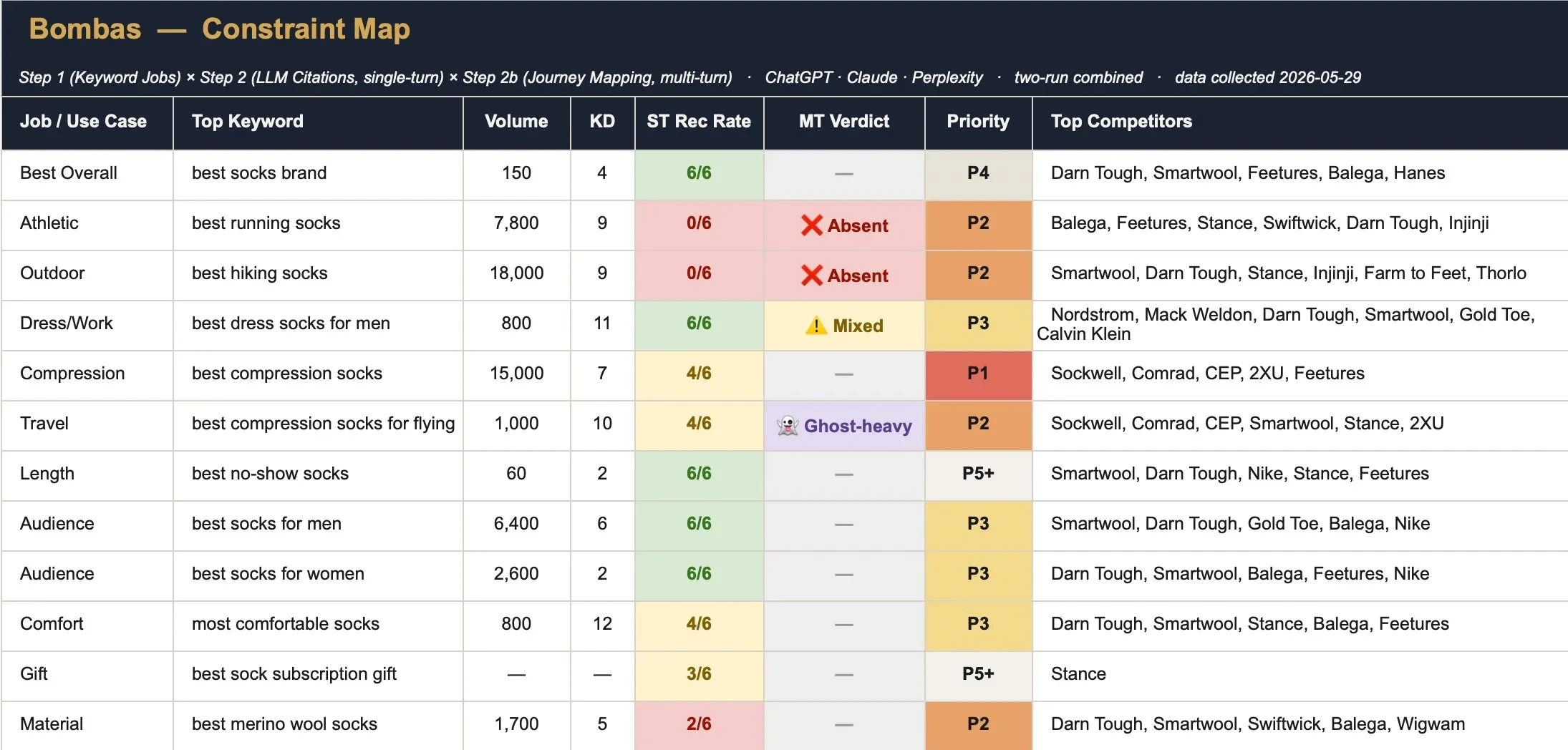Image resolution: width=1568 pixels, height=750 pixels.
Task: Click the red X icon in Outdoor row
Action: click(811, 276)
